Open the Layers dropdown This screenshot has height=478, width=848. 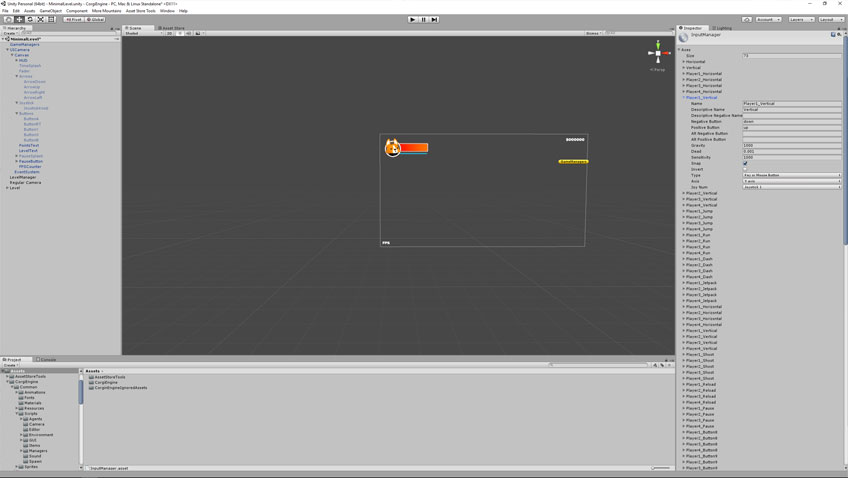pos(801,19)
